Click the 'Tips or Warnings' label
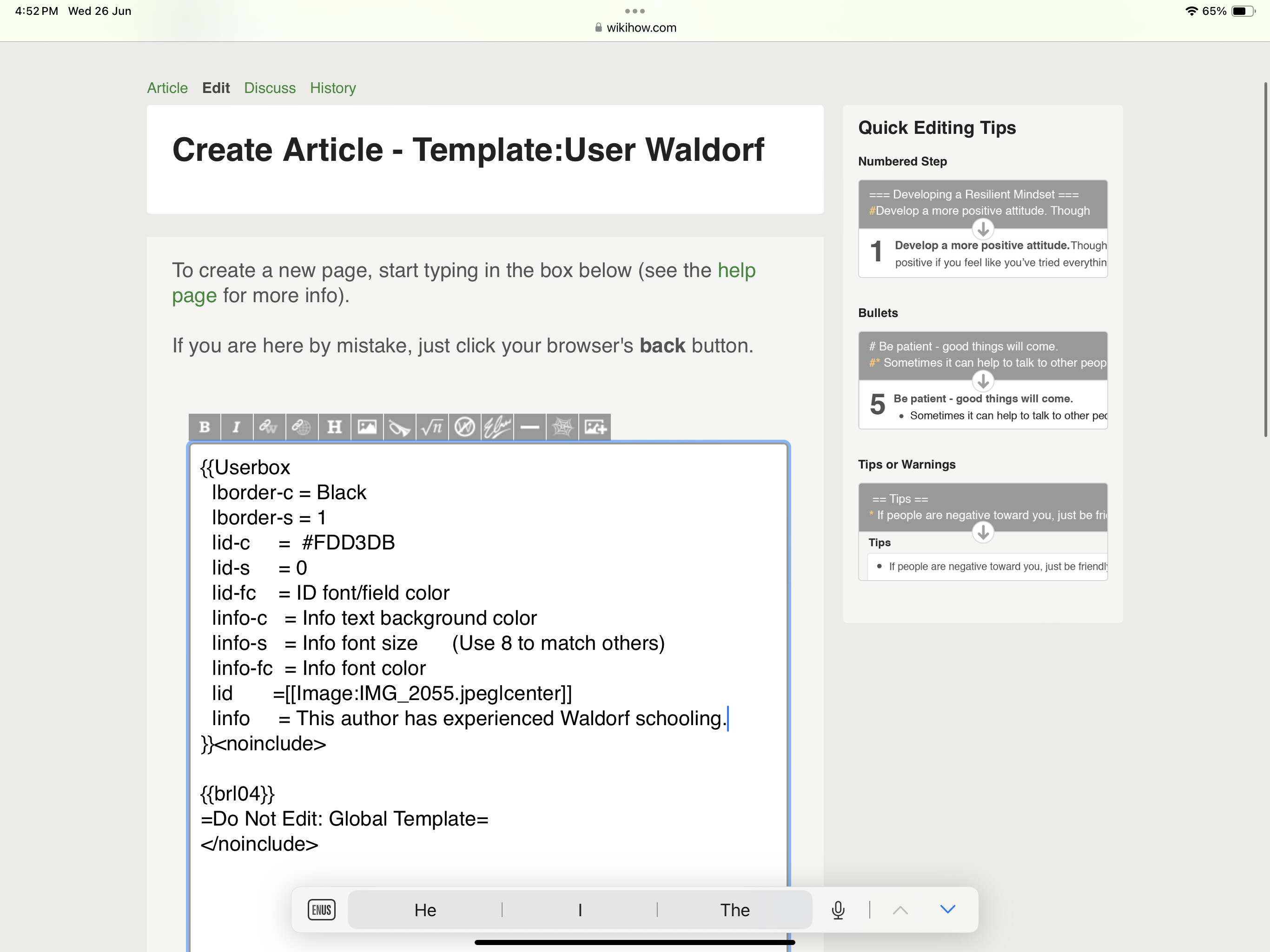Viewport: 1270px width, 952px height. tap(906, 464)
